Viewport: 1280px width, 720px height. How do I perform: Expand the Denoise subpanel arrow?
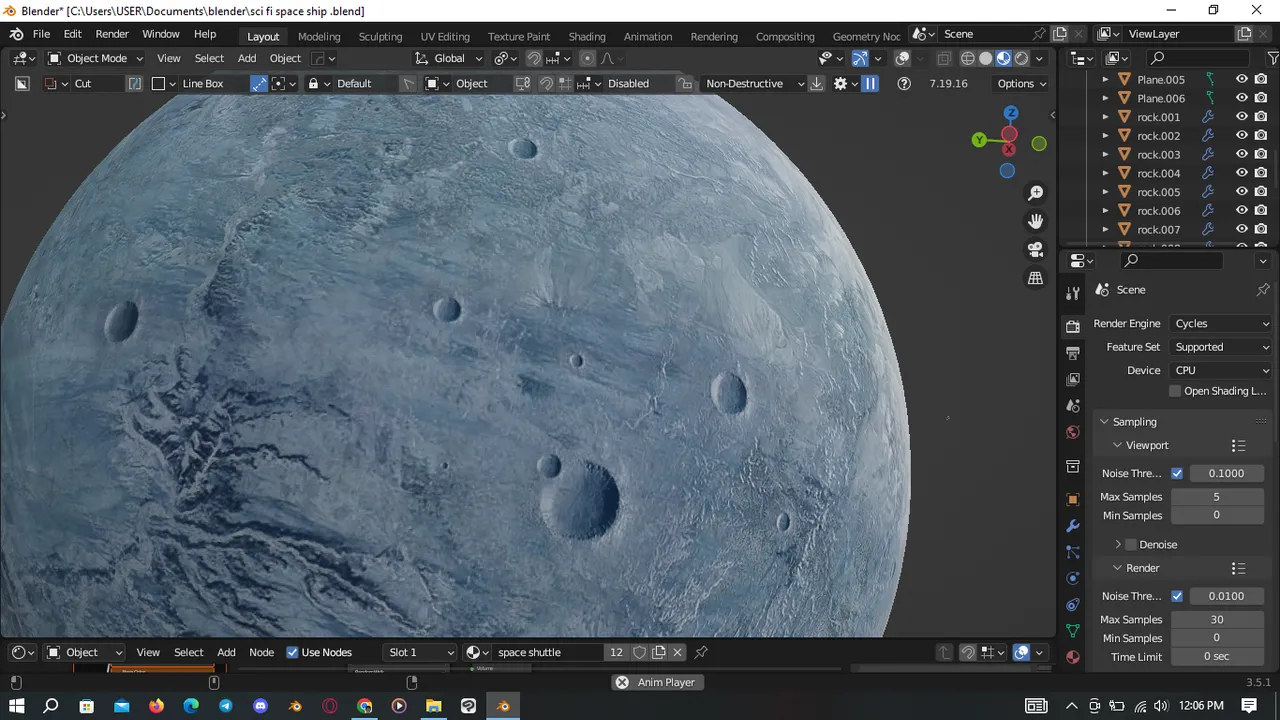[1118, 545]
